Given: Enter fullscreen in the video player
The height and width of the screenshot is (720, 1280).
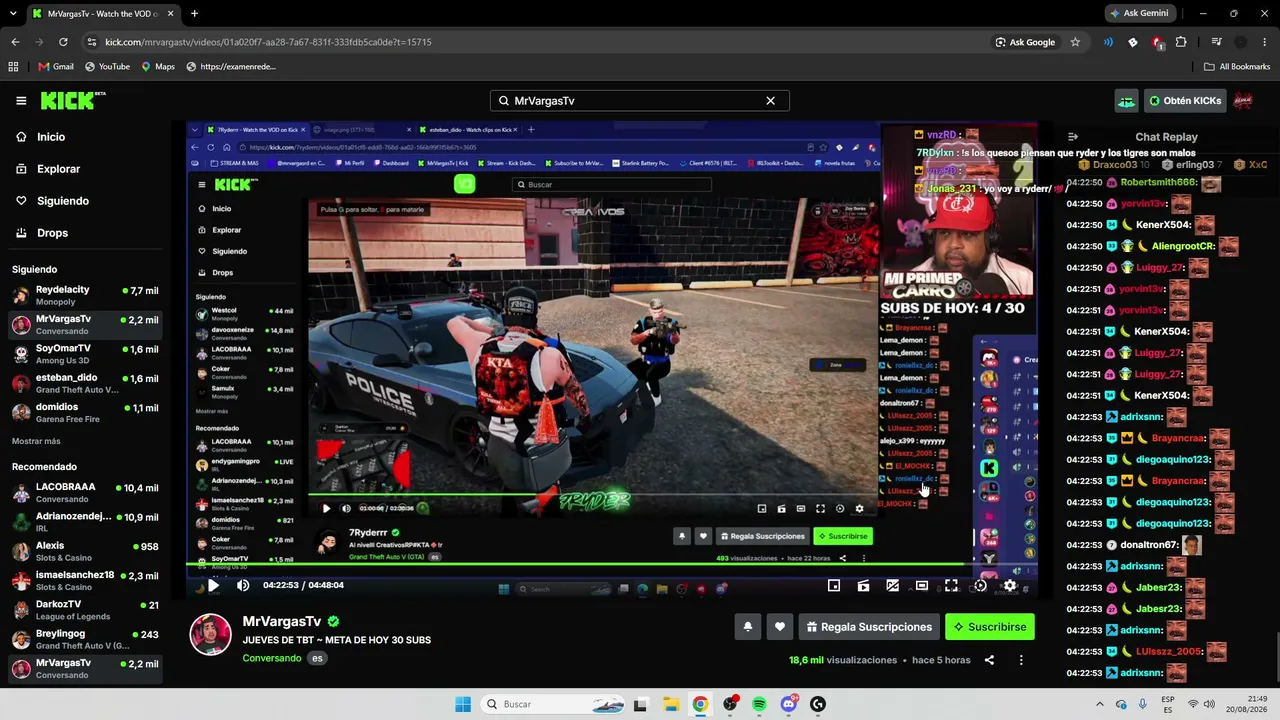Looking at the screenshot, I should coord(951,586).
